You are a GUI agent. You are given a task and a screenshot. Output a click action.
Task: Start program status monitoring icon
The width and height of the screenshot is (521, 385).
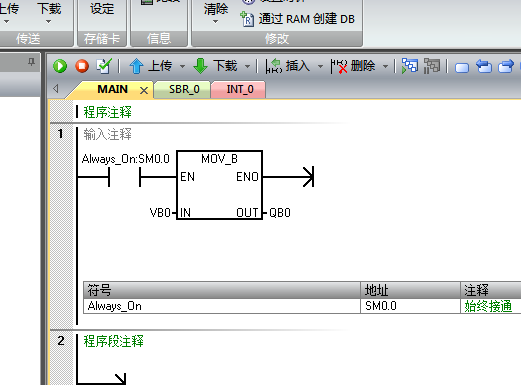pos(410,66)
